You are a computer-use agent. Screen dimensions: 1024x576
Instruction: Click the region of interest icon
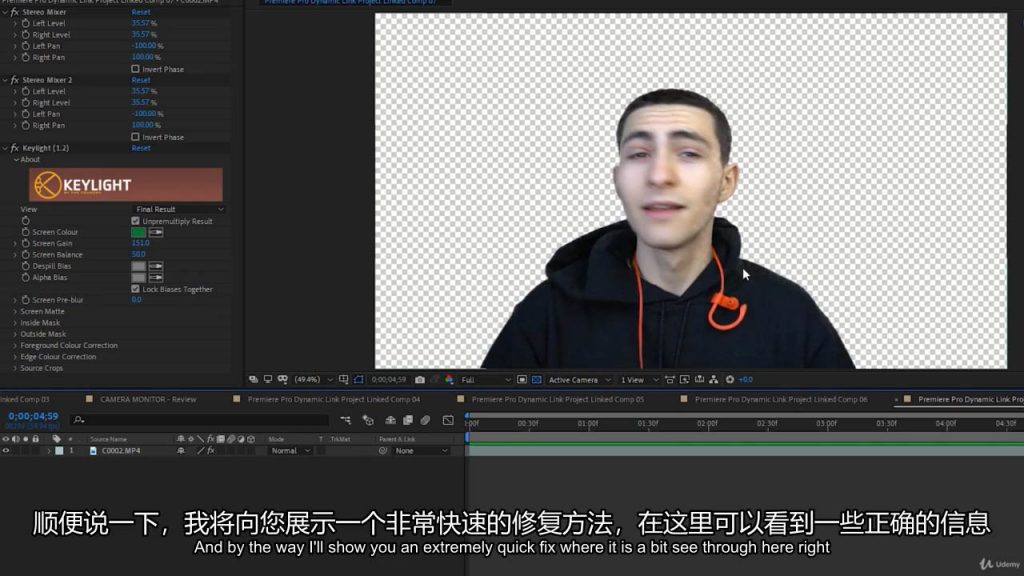522,379
